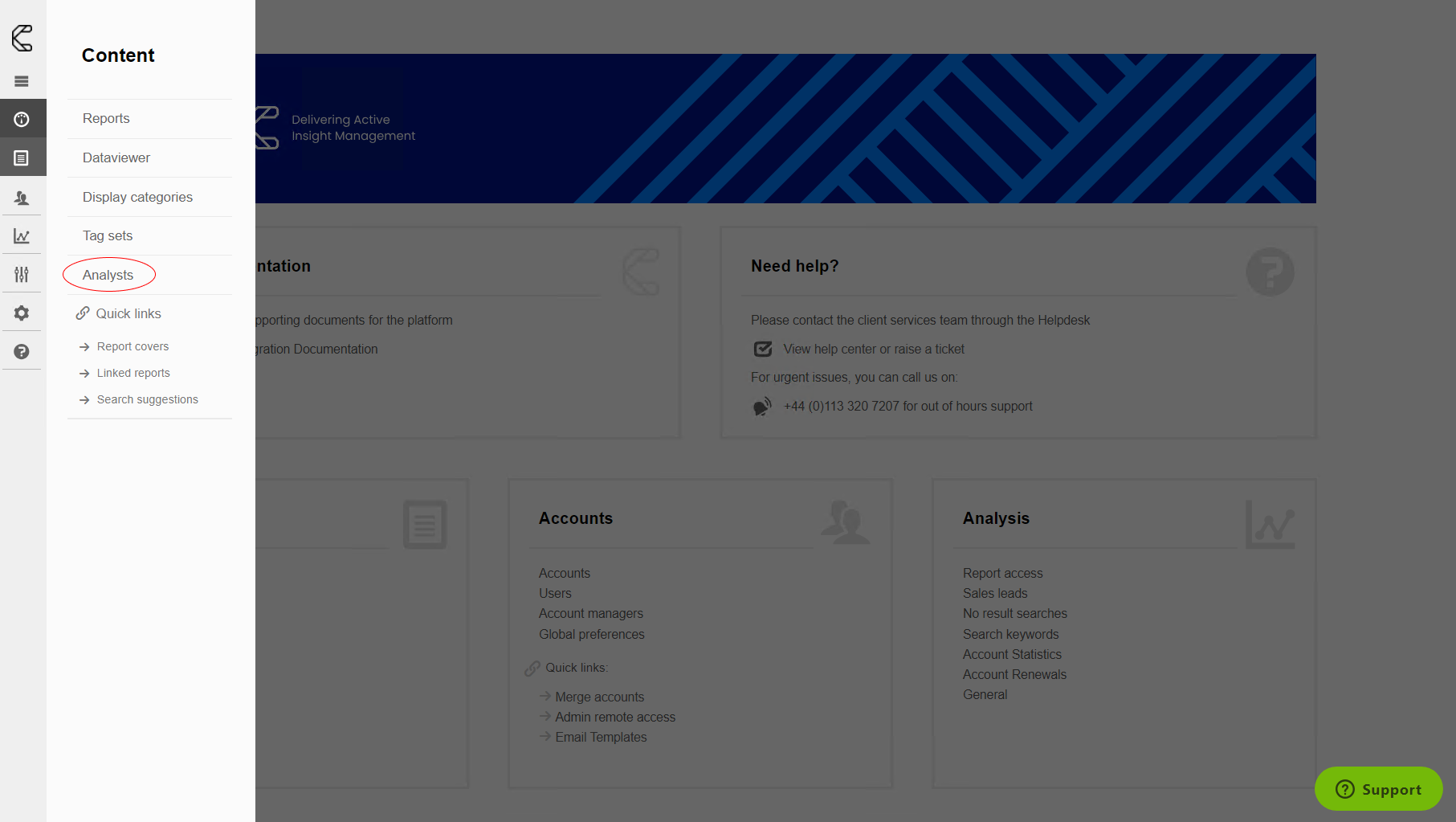
Task: Select Dataviewer from the Content menu
Action: 116,158
